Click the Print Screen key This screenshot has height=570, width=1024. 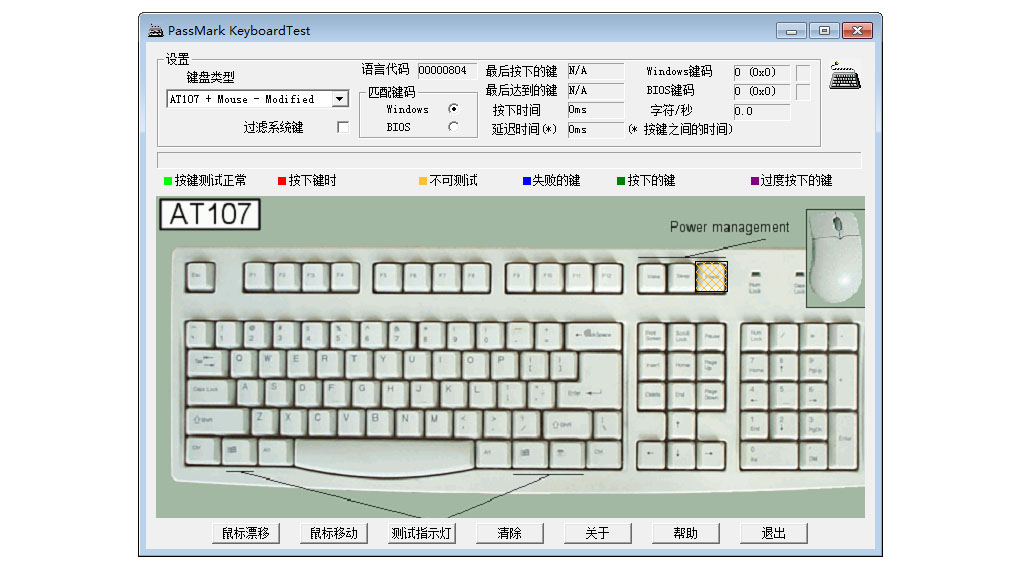pyautogui.click(x=652, y=336)
